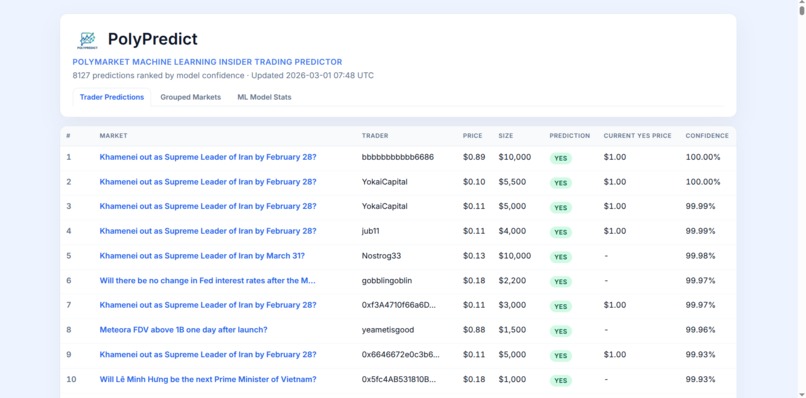This screenshot has width=806, height=398.
Task: Select trader 0x5fc4AB531810B...
Action: 399,379
